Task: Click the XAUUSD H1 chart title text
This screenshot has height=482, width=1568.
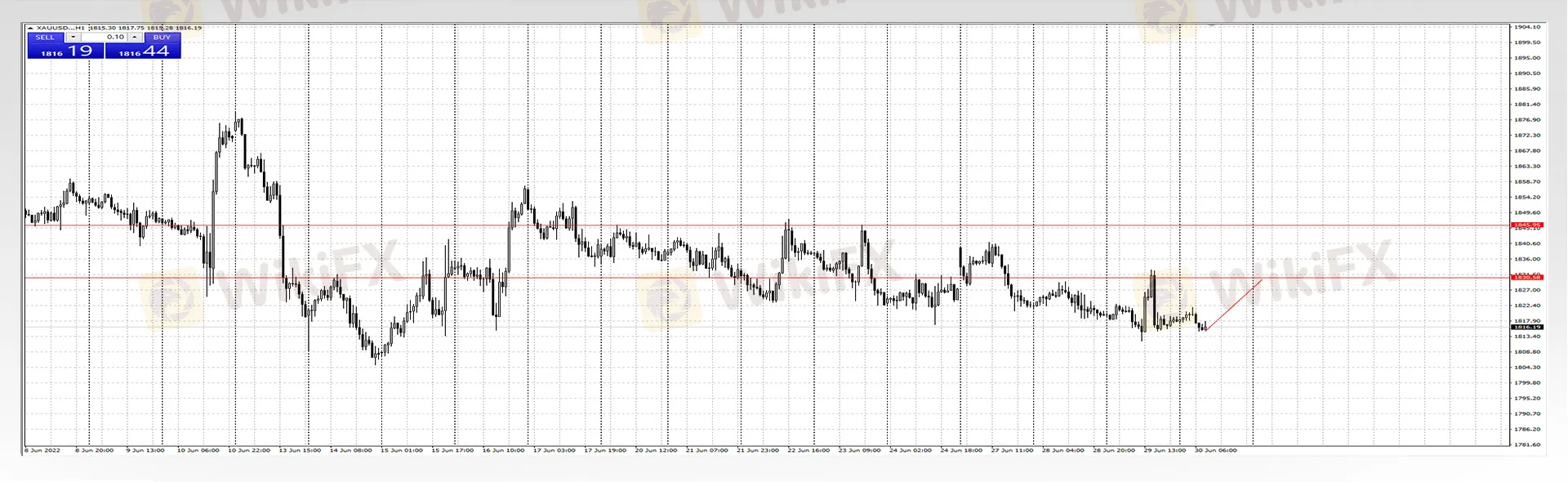Action: 60,29
